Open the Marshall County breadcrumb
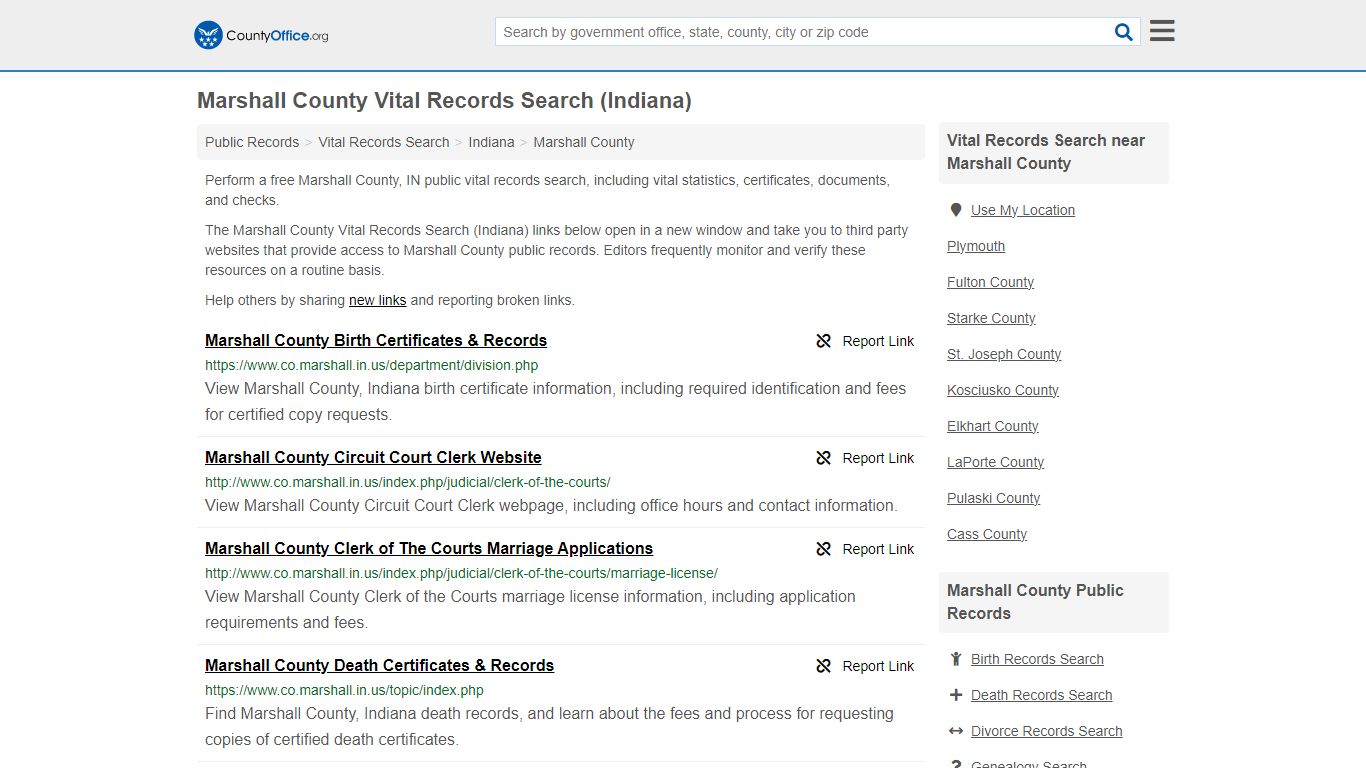 pyautogui.click(x=584, y=142)
